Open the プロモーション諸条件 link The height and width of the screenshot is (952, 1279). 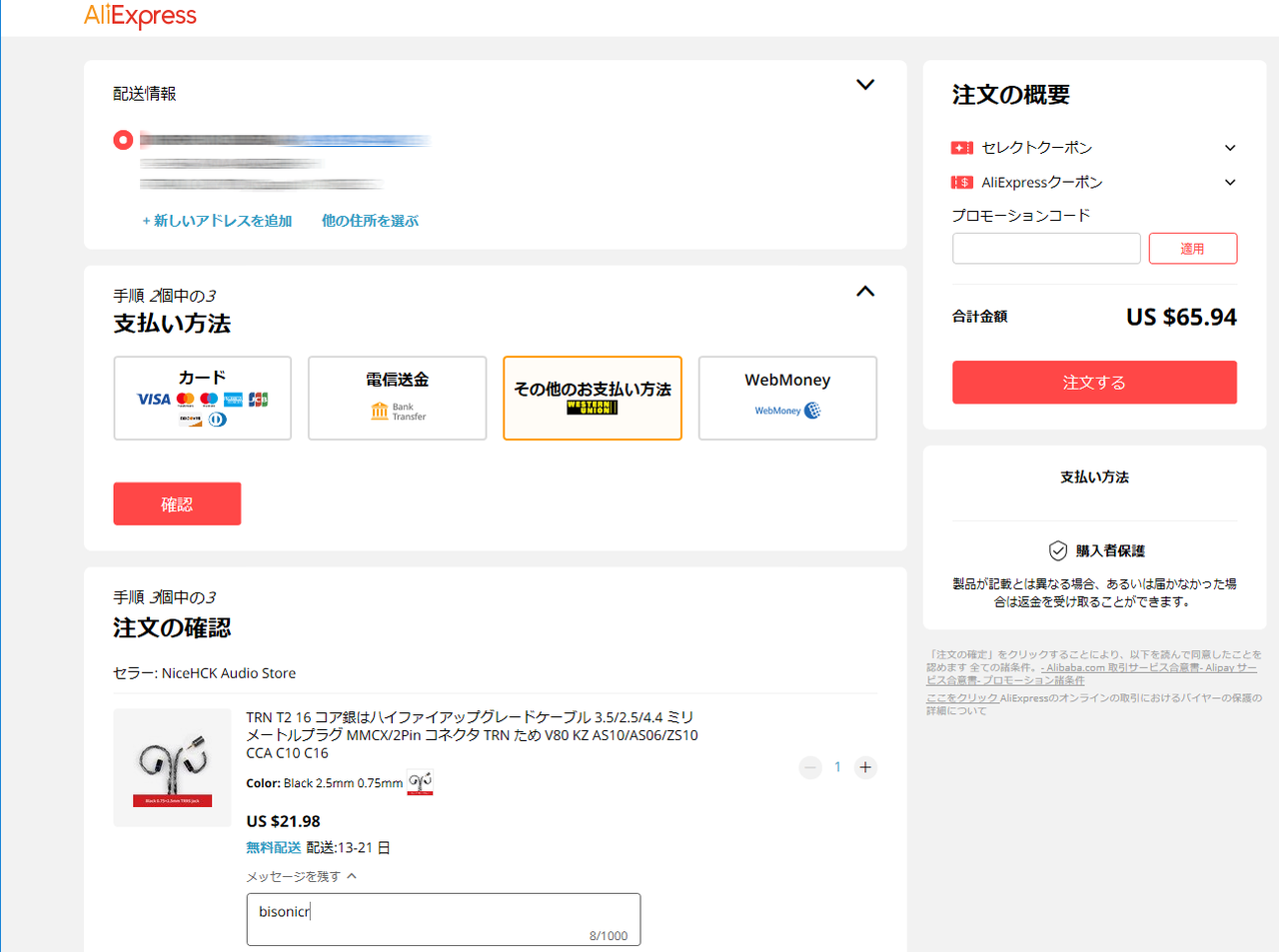click(1033, 680)
